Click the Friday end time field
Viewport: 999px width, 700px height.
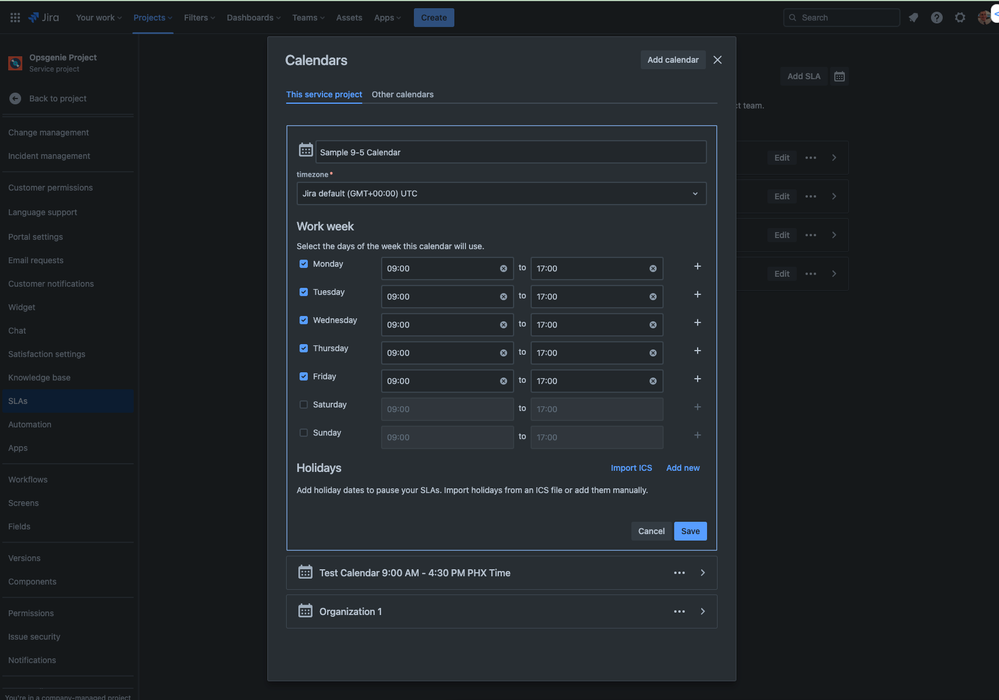597,381
